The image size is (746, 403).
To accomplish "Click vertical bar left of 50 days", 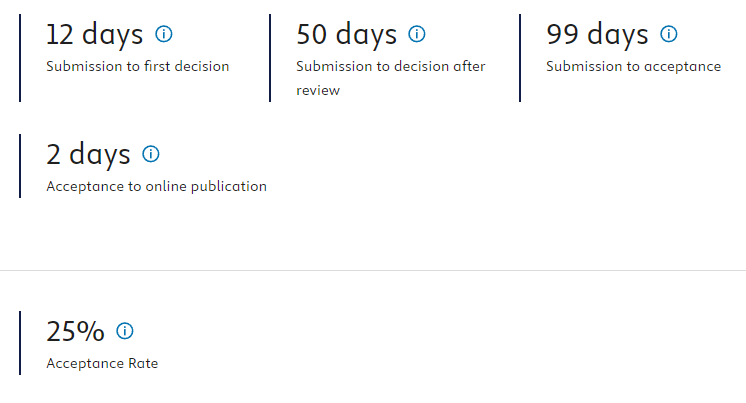I will click(270, 58).
